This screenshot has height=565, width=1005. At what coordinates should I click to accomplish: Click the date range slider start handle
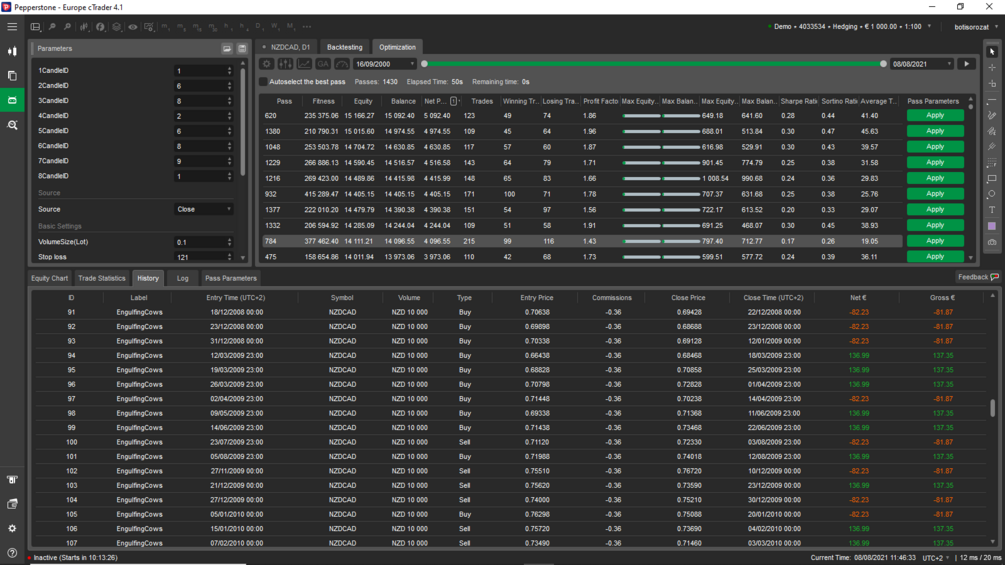tap(424, 64)
